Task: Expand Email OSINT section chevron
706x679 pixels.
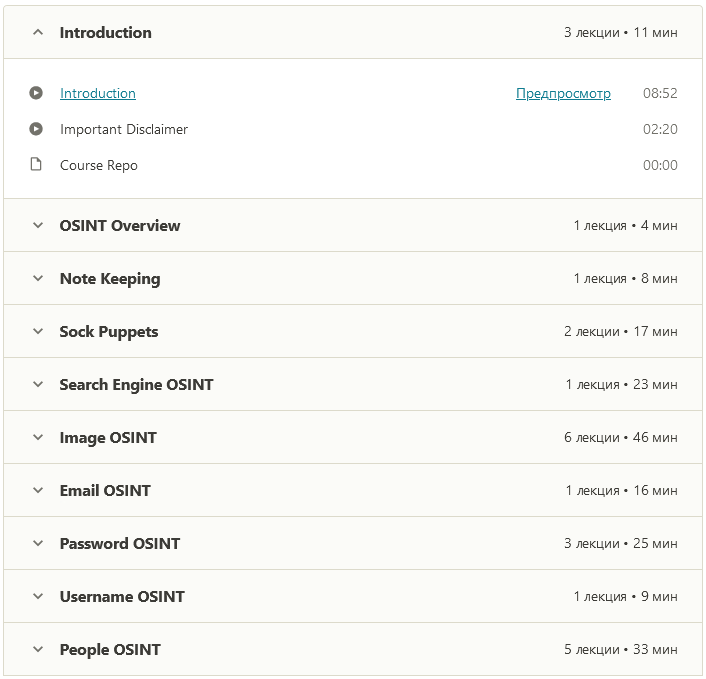Action: point(38,490)
